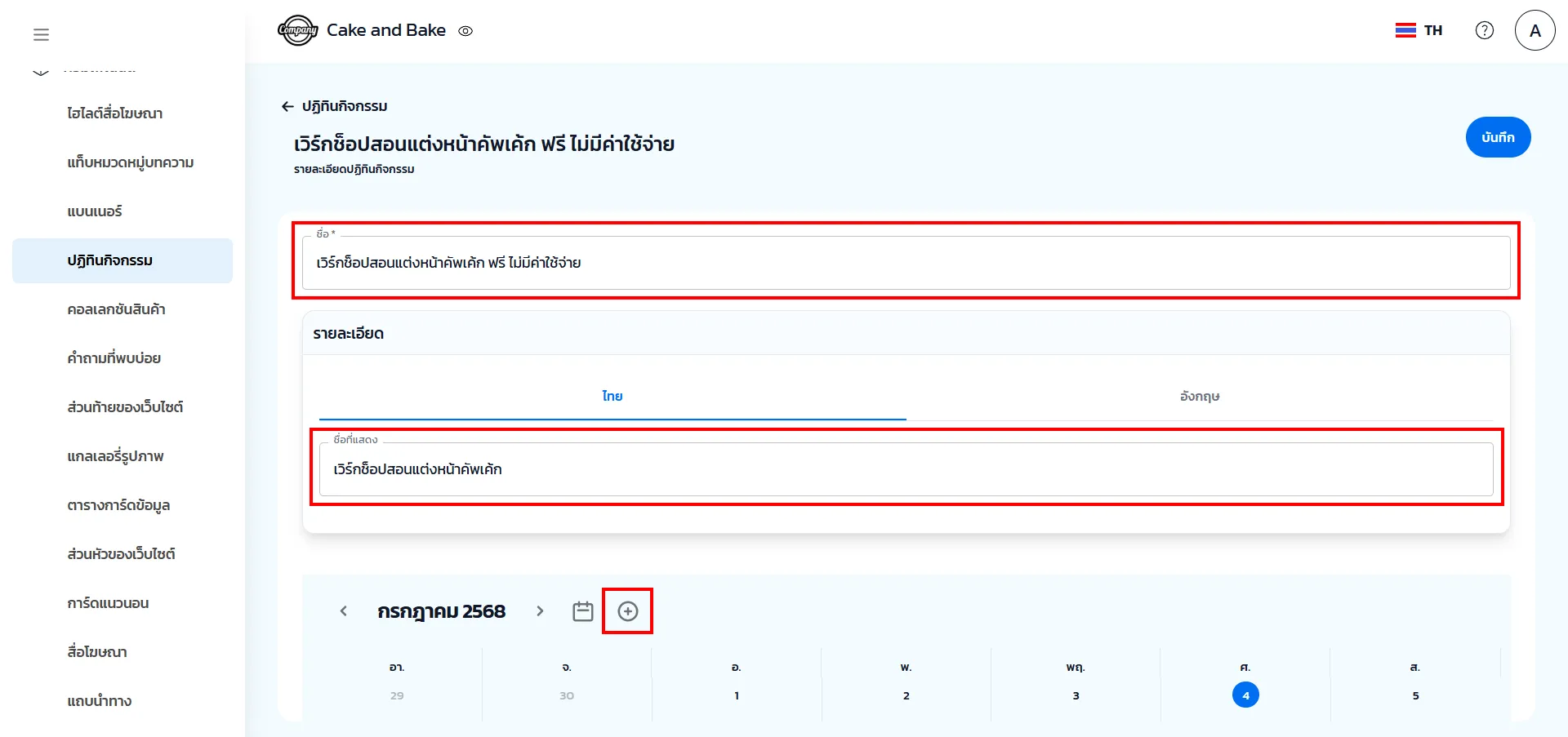Open the hamburger menu

coord(41,34)
